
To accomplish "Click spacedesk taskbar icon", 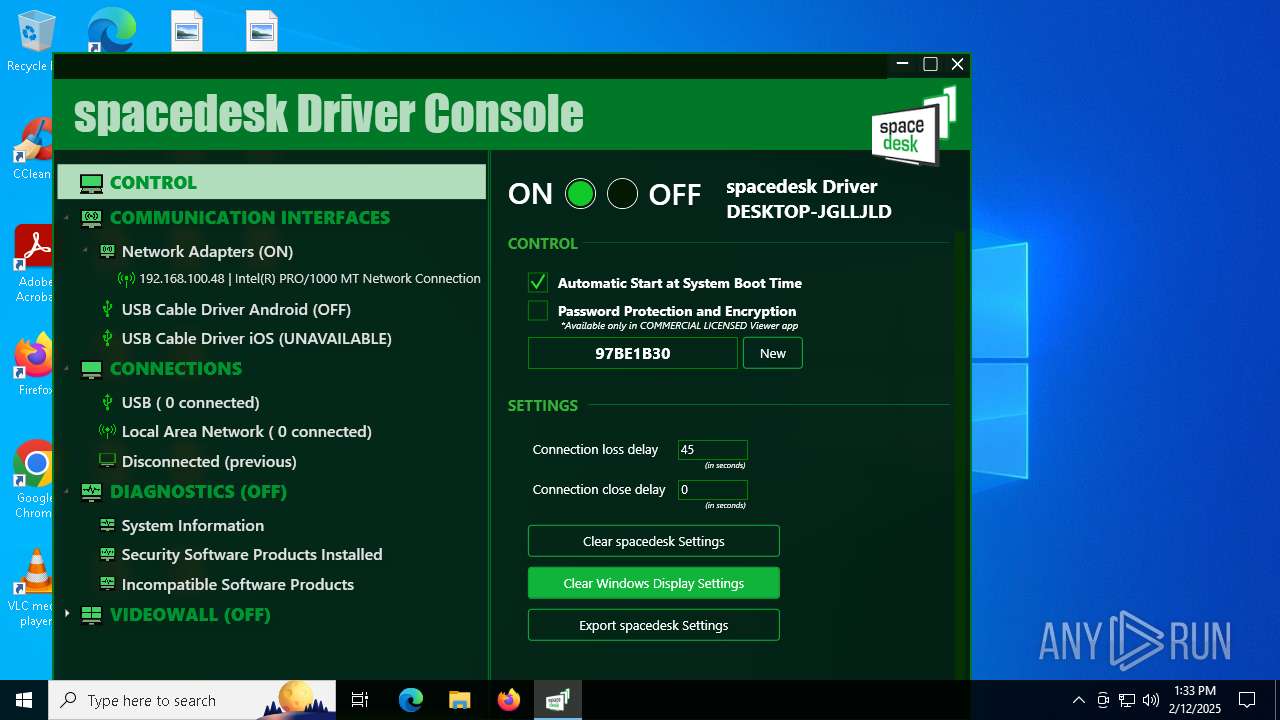I will coord(558,700).
